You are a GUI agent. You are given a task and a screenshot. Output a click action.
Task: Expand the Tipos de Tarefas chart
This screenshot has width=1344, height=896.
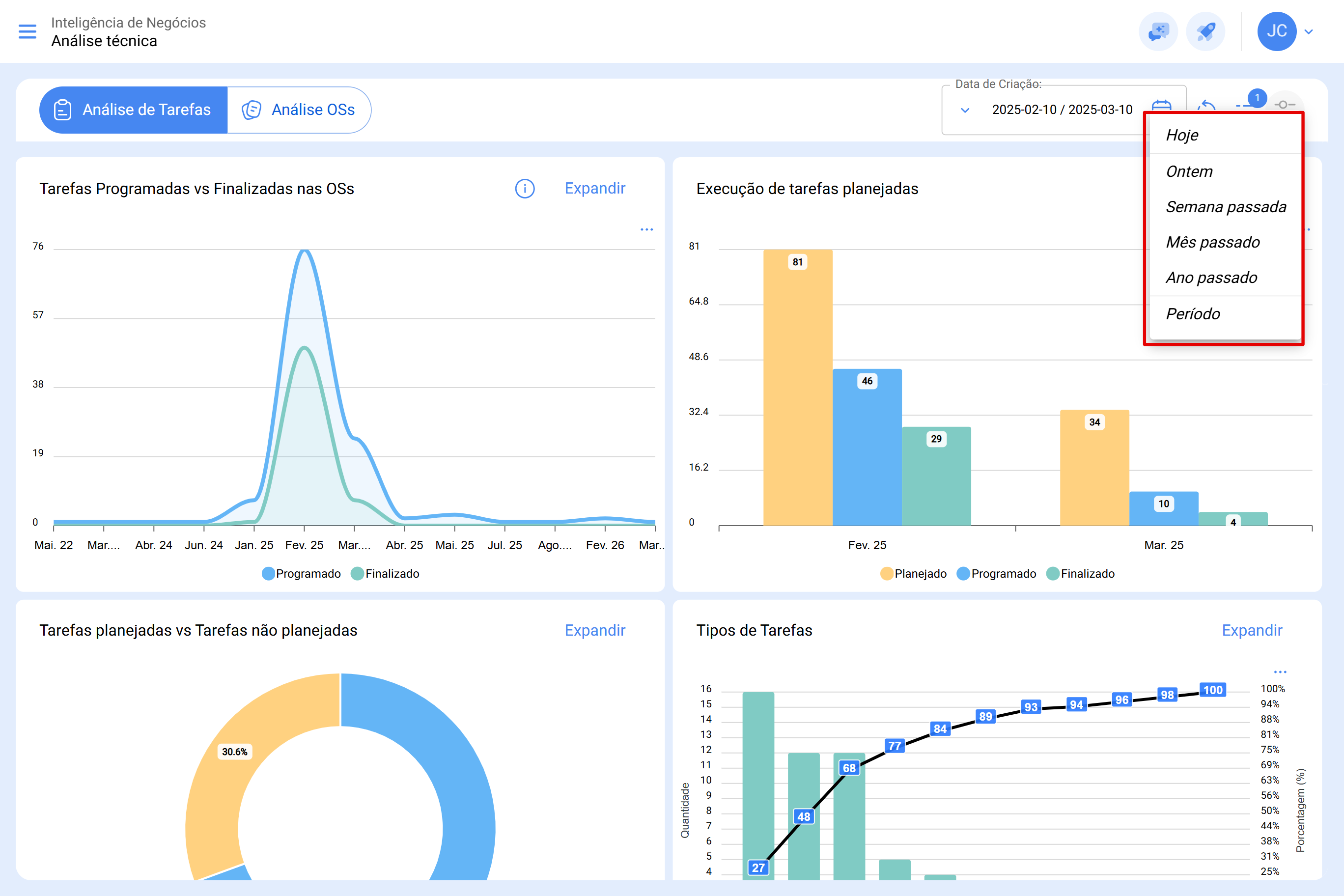(x=1252, y=630)
